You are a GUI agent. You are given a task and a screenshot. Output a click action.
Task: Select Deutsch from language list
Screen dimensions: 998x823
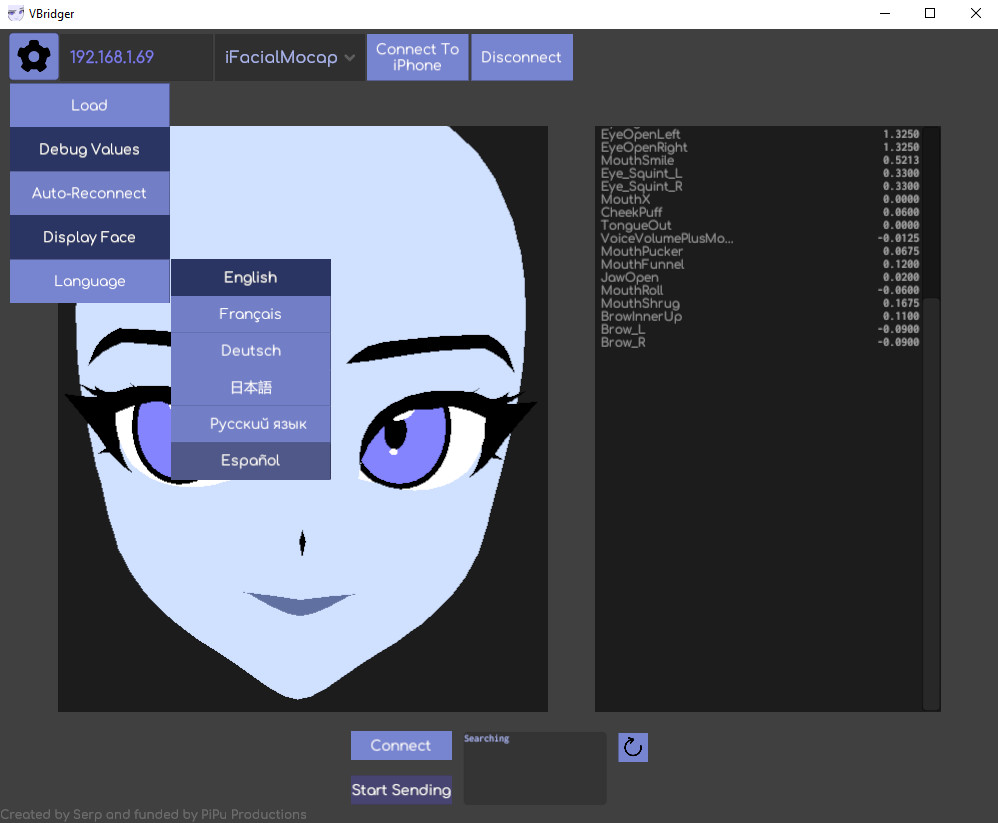[x=250, y=351]
